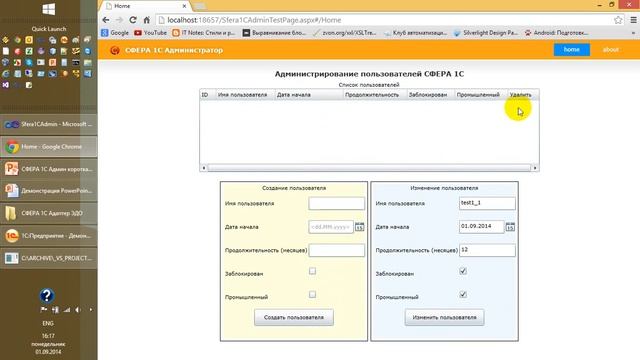Launch Visual Studio from Quick Launch purple icon
The height and width of the screenshot is (360, 640).
[x=5, y=85]
